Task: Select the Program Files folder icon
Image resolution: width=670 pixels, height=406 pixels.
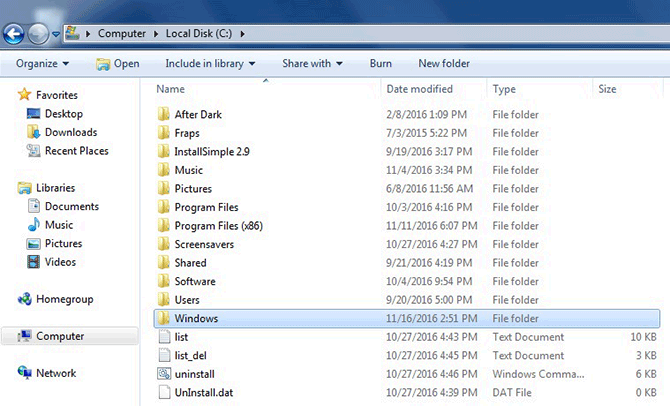Action: point(163,207)
